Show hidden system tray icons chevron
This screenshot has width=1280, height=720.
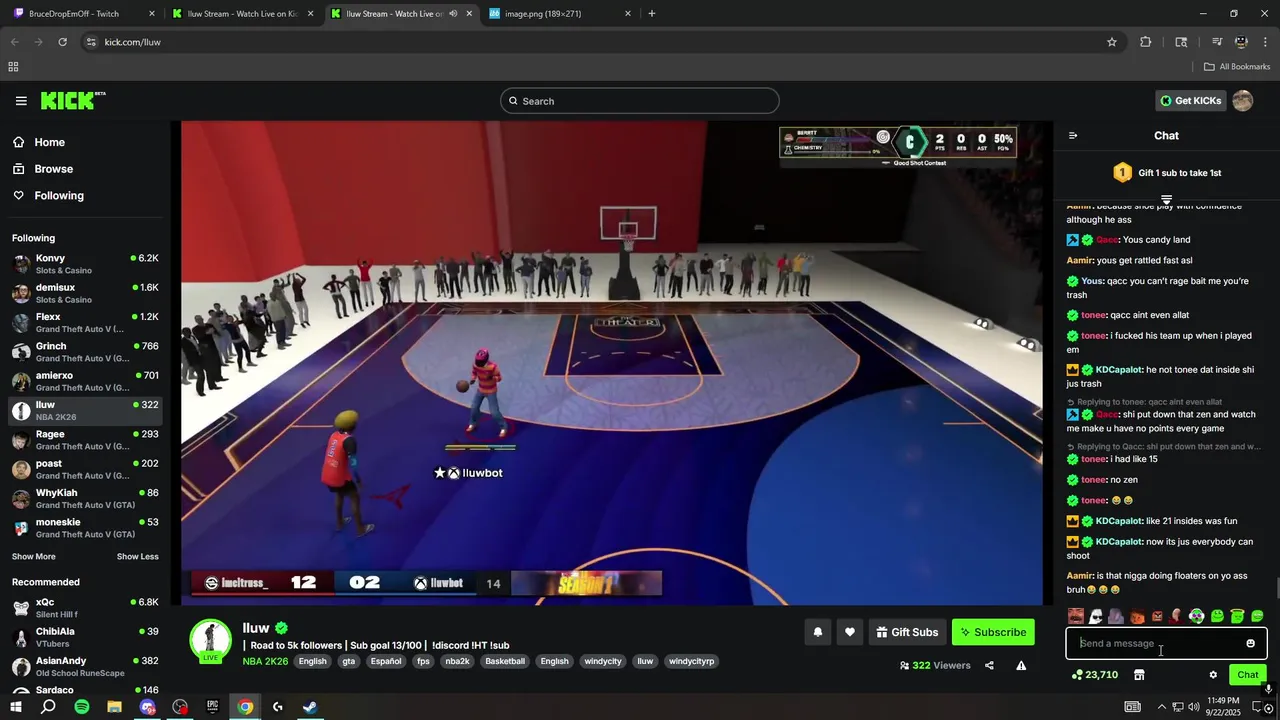tap(1161, 707)
